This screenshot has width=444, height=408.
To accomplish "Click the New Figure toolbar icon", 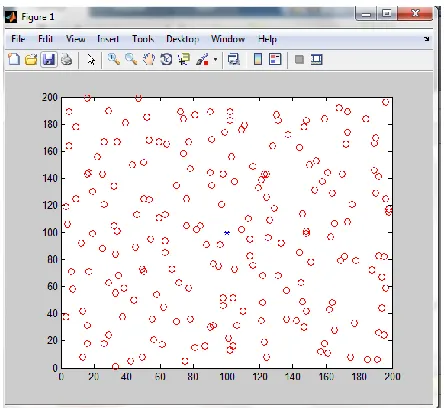I will [x=14, y=60].
